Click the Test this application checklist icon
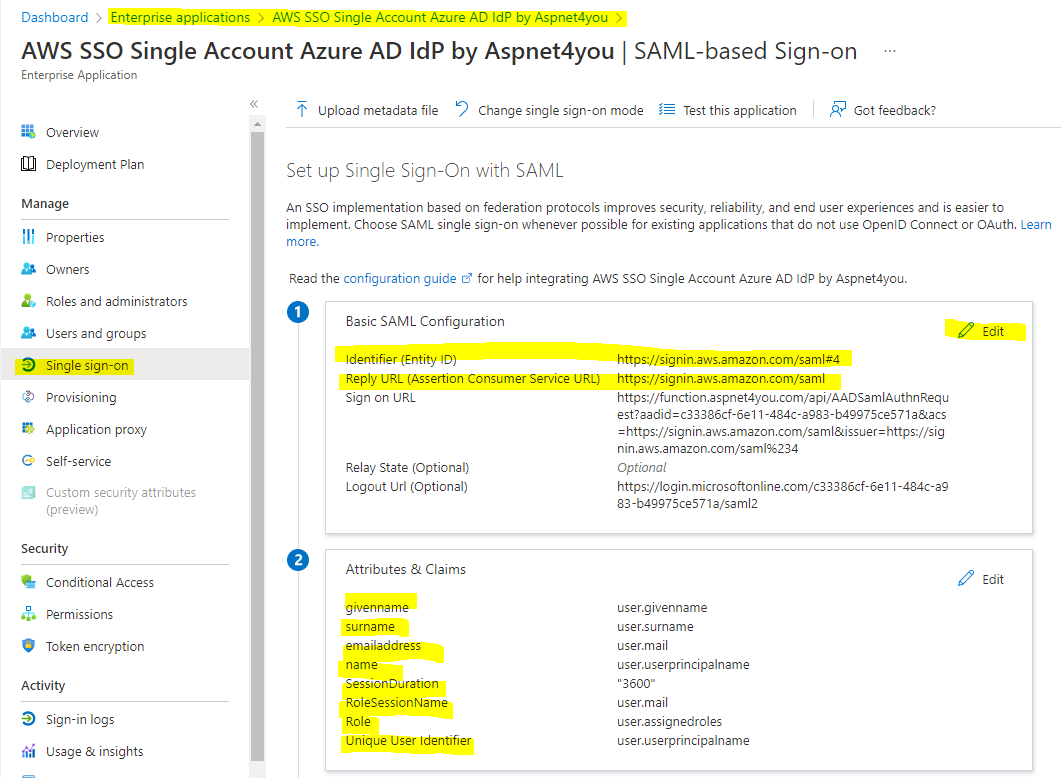 pos(667,110)
